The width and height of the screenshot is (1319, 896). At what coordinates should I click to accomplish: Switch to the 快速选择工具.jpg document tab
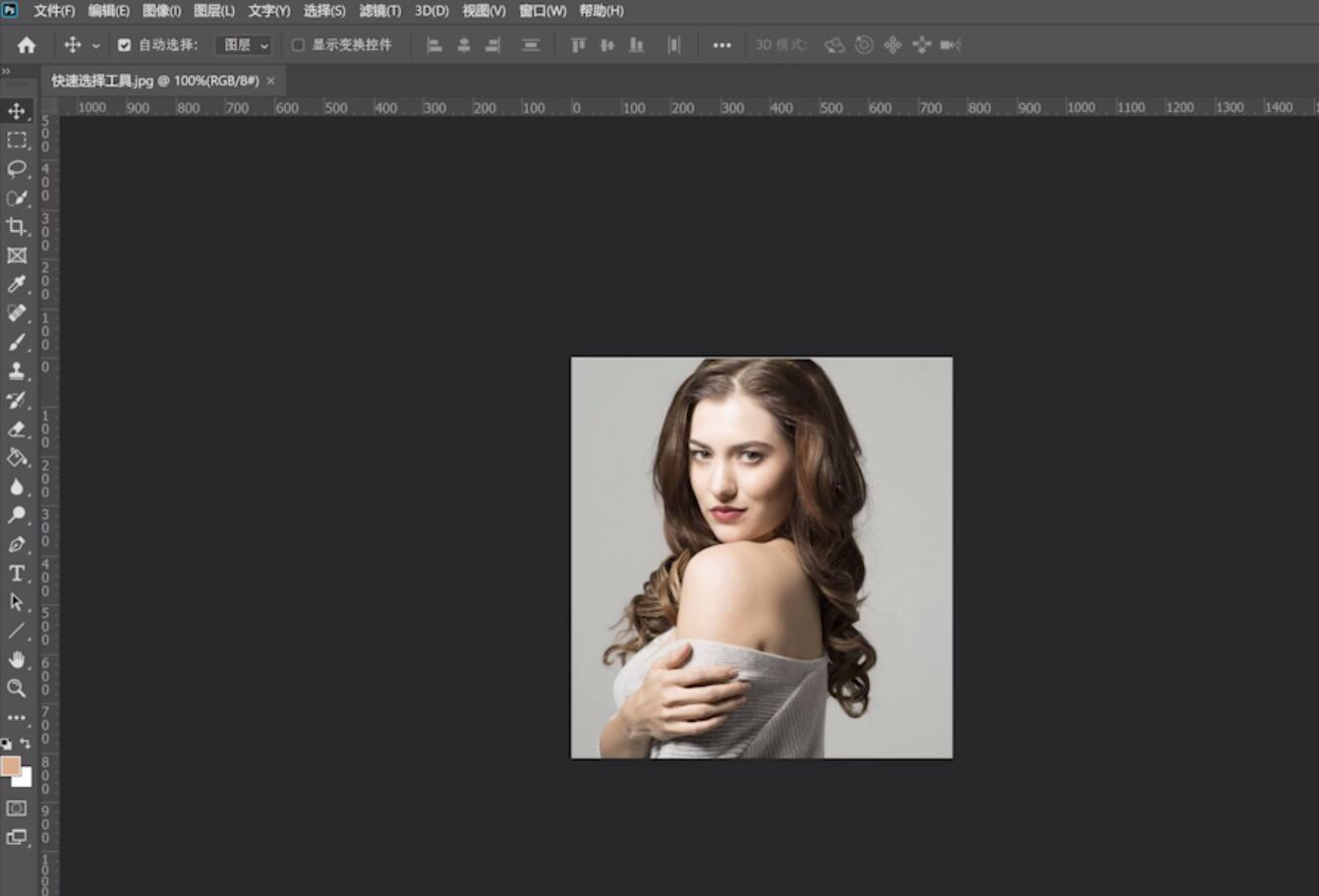click(x=155, y=81)
